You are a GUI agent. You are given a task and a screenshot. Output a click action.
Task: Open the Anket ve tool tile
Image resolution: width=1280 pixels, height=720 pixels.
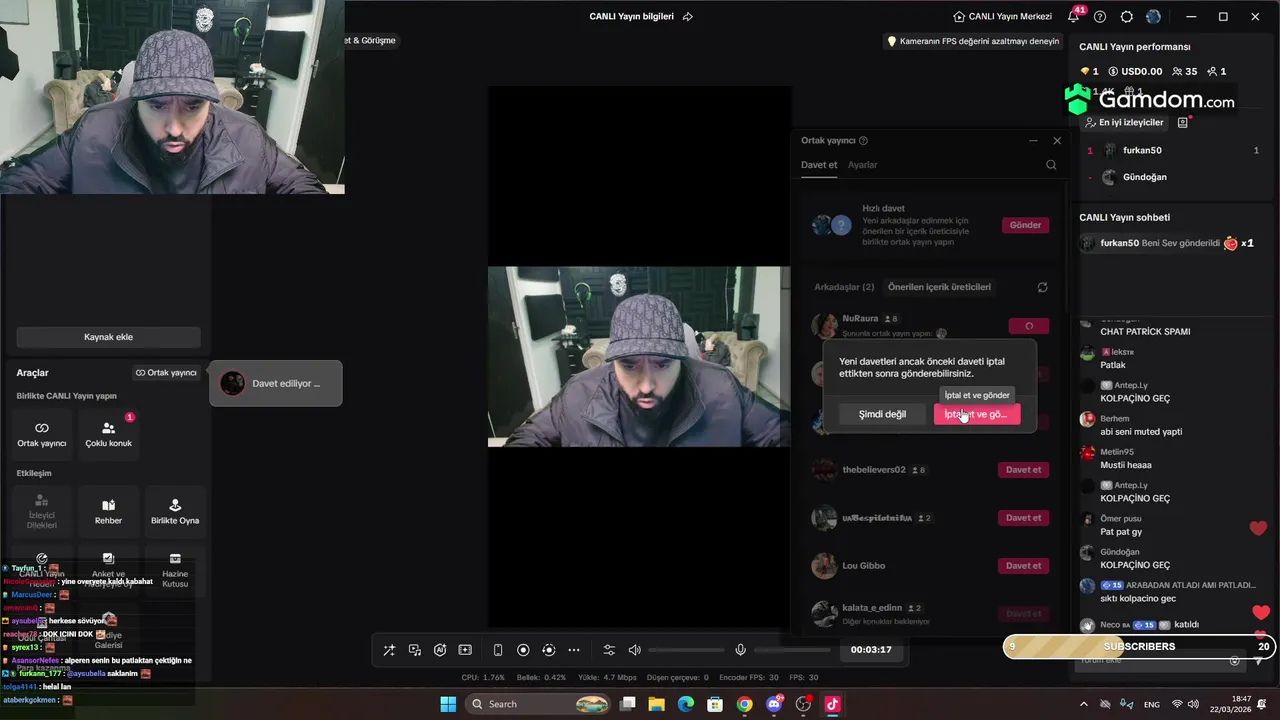[x=108, y=570]
